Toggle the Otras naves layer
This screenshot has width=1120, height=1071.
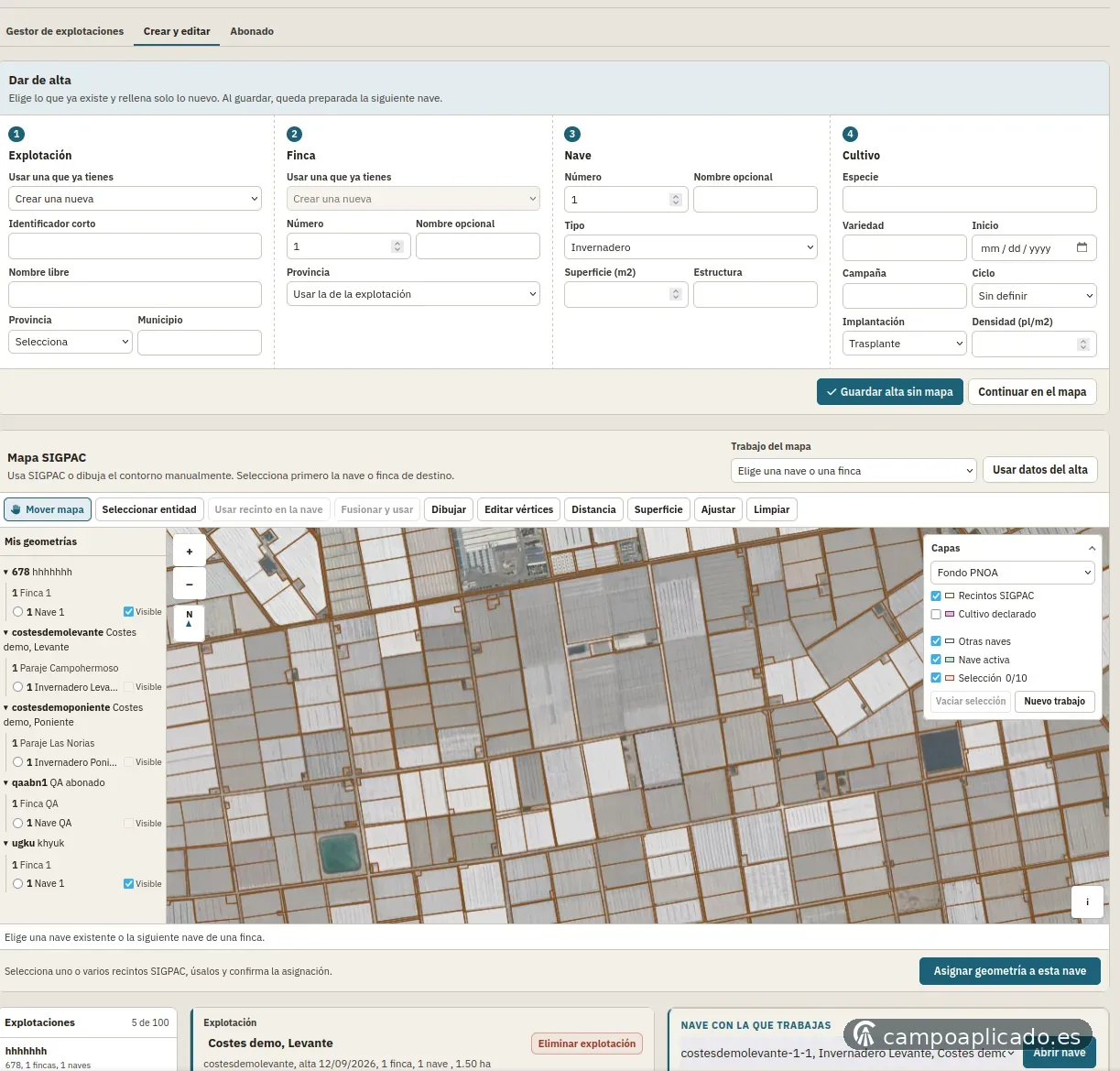pyautogui.click(x=936, y=641)
